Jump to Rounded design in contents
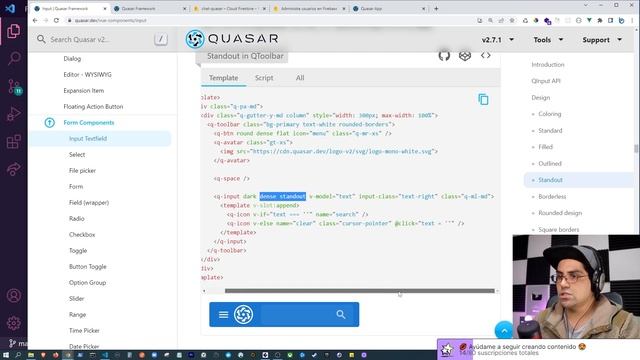The height and width of the screenshot is (360, 640). 560,213
